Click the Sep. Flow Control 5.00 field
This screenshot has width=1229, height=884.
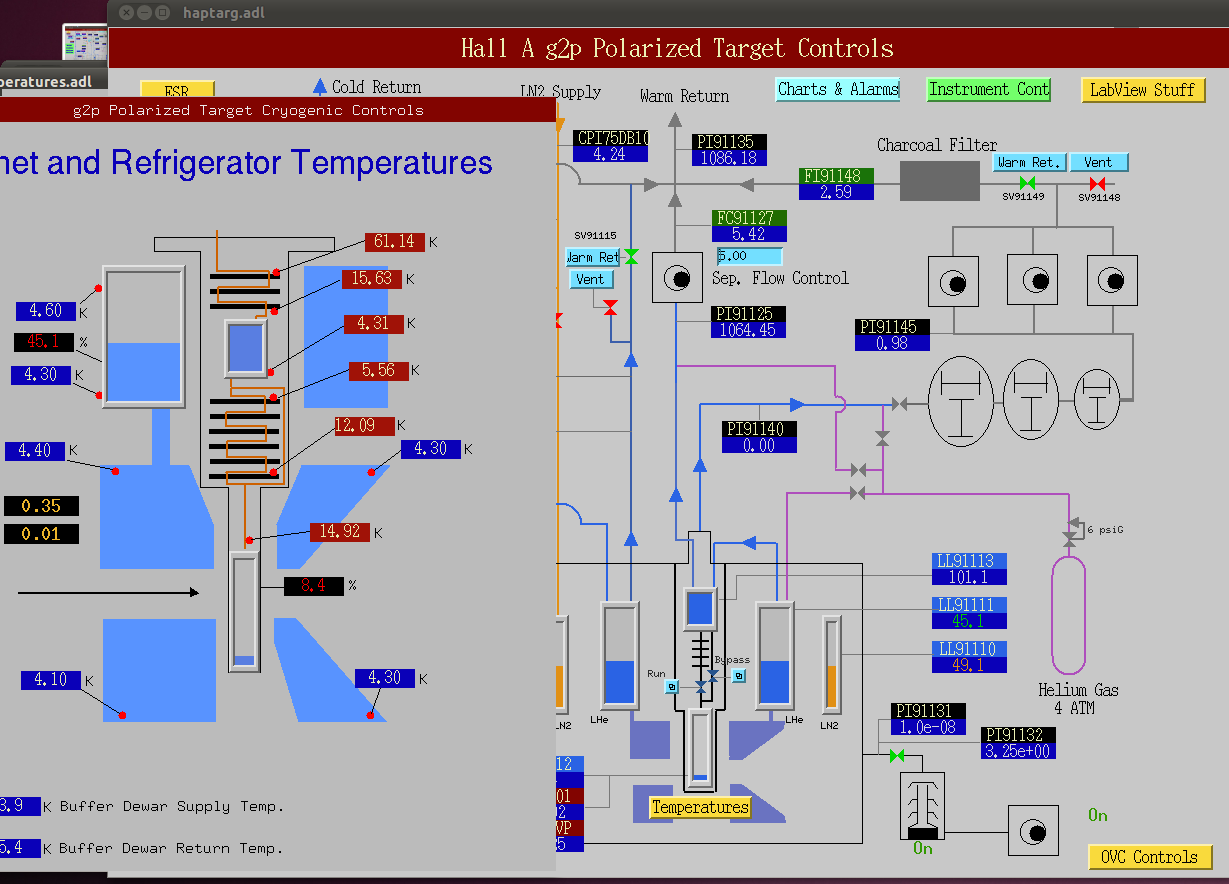(x=749, y=256)
